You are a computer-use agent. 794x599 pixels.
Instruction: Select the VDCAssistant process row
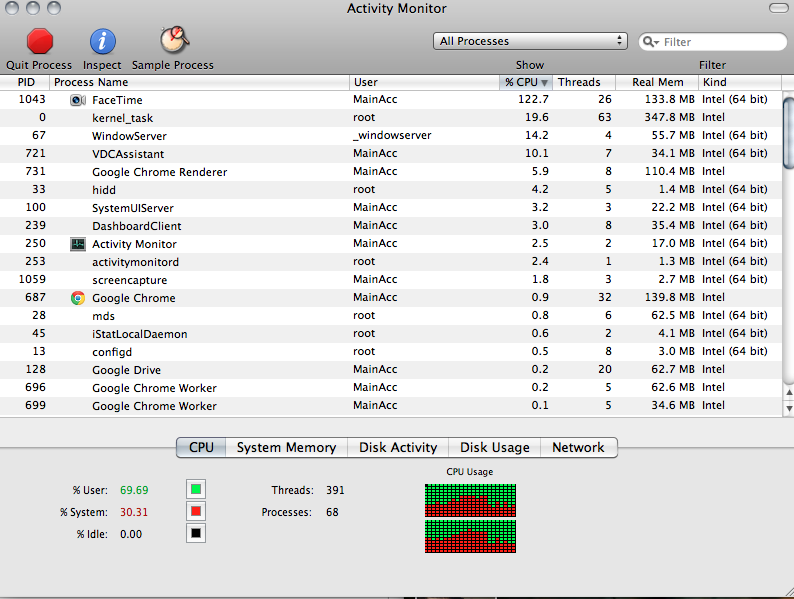coord(391,153)
